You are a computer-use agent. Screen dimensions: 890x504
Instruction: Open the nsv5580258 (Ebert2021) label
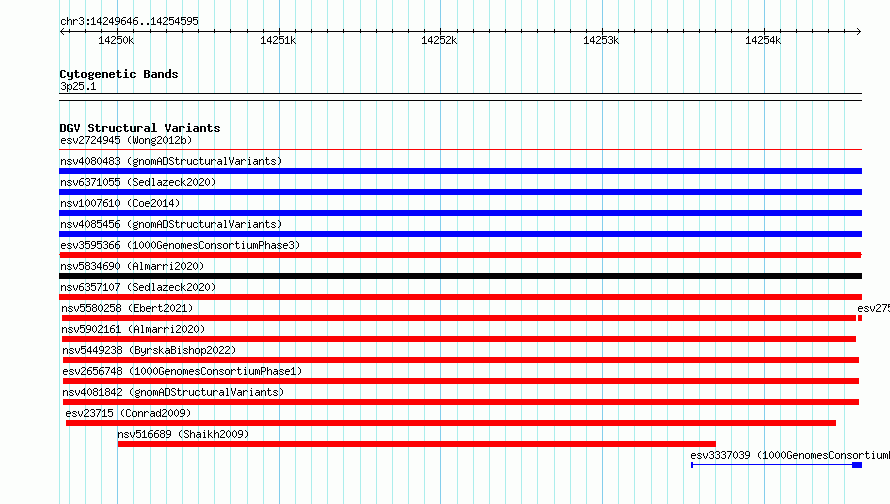(127, 308)
